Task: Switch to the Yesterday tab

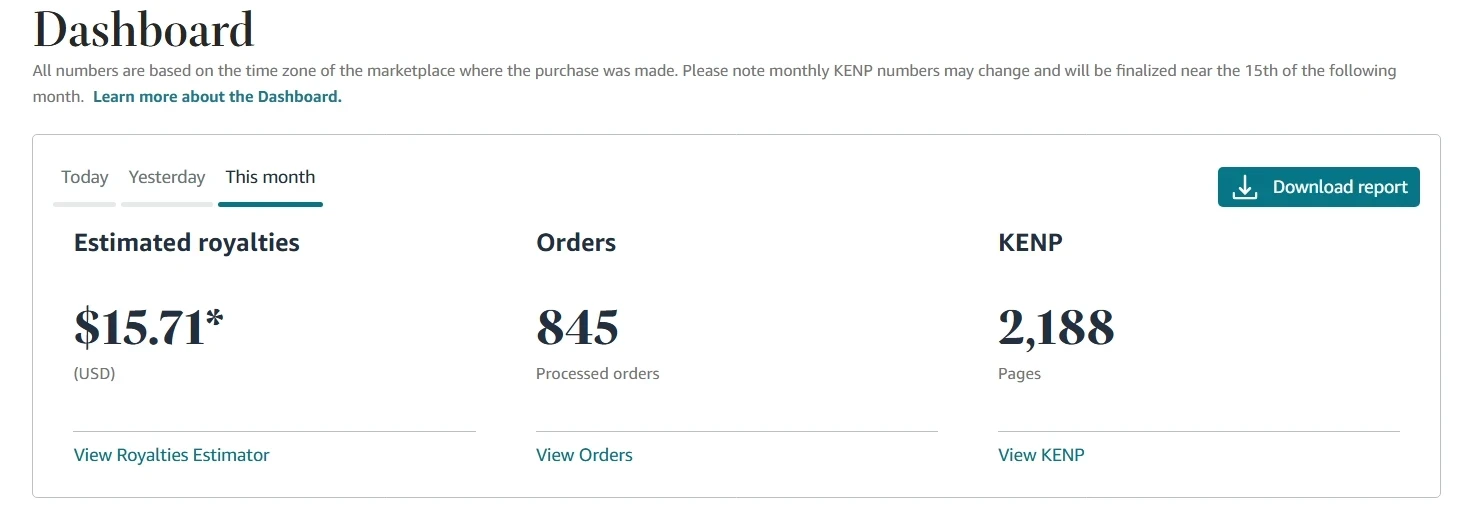Action: tap(167, 177)
